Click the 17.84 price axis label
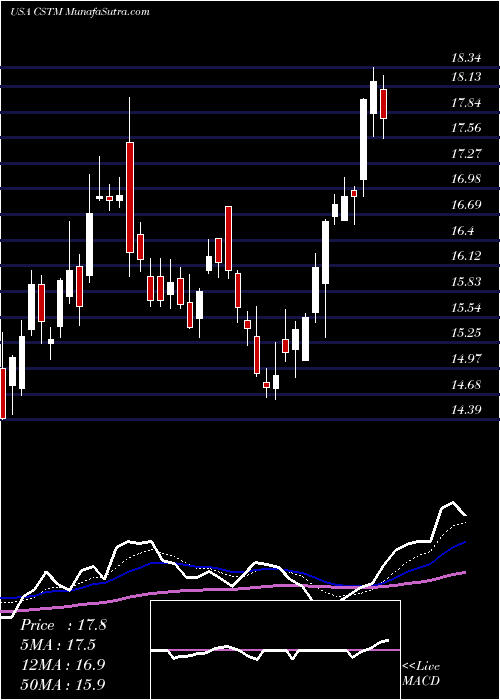500x700 pixels. pyautogui.click(x=466, y=103)
